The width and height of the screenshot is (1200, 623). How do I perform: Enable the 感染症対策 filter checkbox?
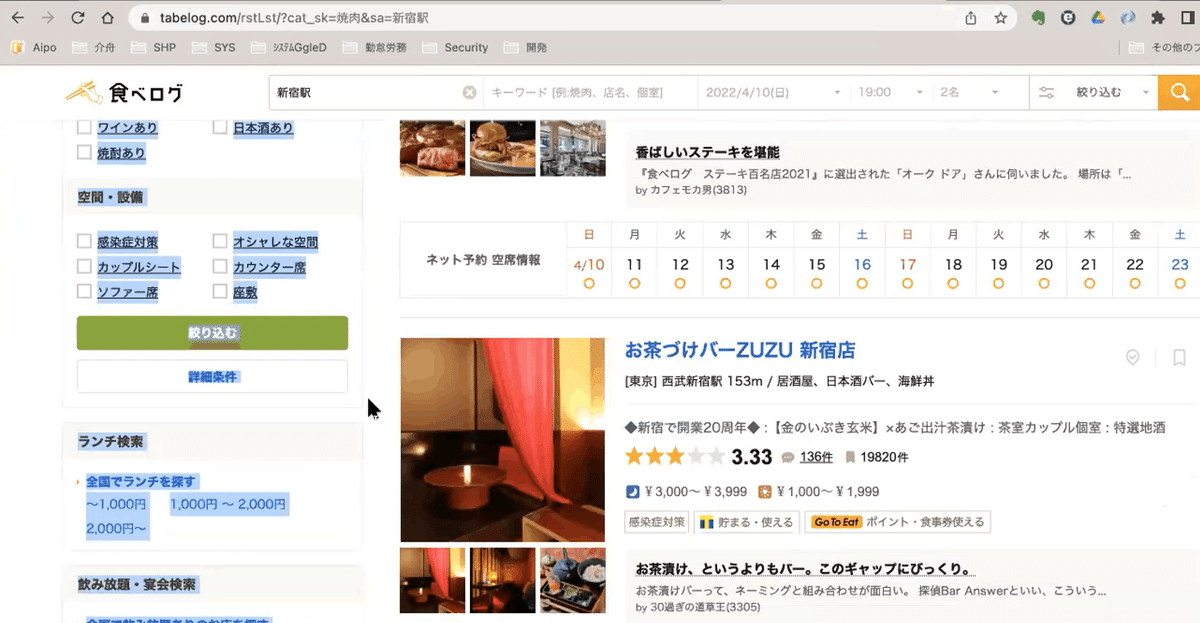point(85,242)
